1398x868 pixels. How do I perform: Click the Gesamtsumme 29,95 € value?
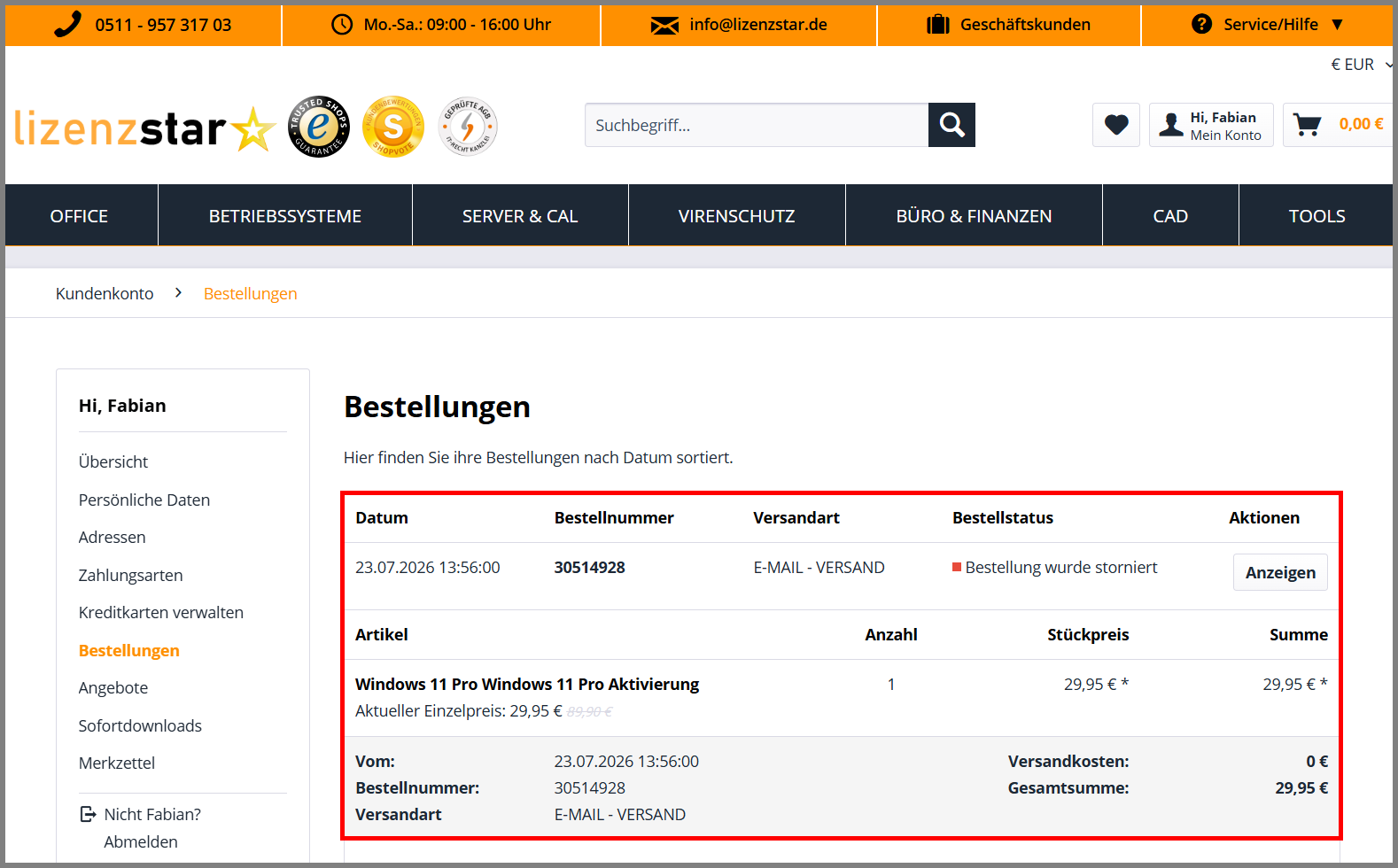click(x=1301, y=787)
